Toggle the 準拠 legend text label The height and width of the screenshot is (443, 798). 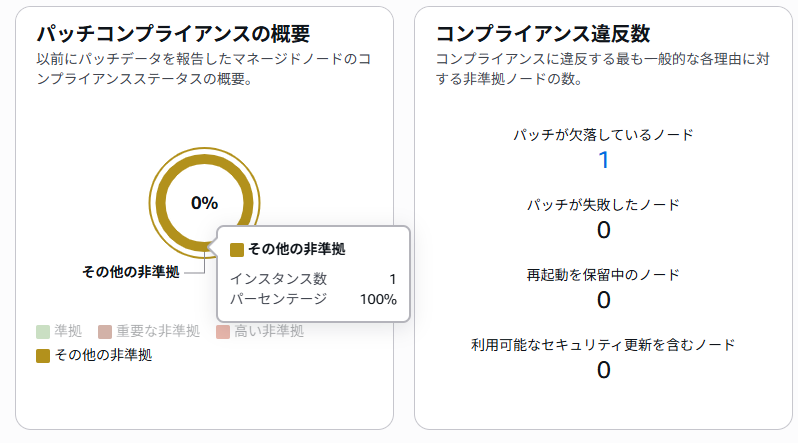tap(68, 331)
